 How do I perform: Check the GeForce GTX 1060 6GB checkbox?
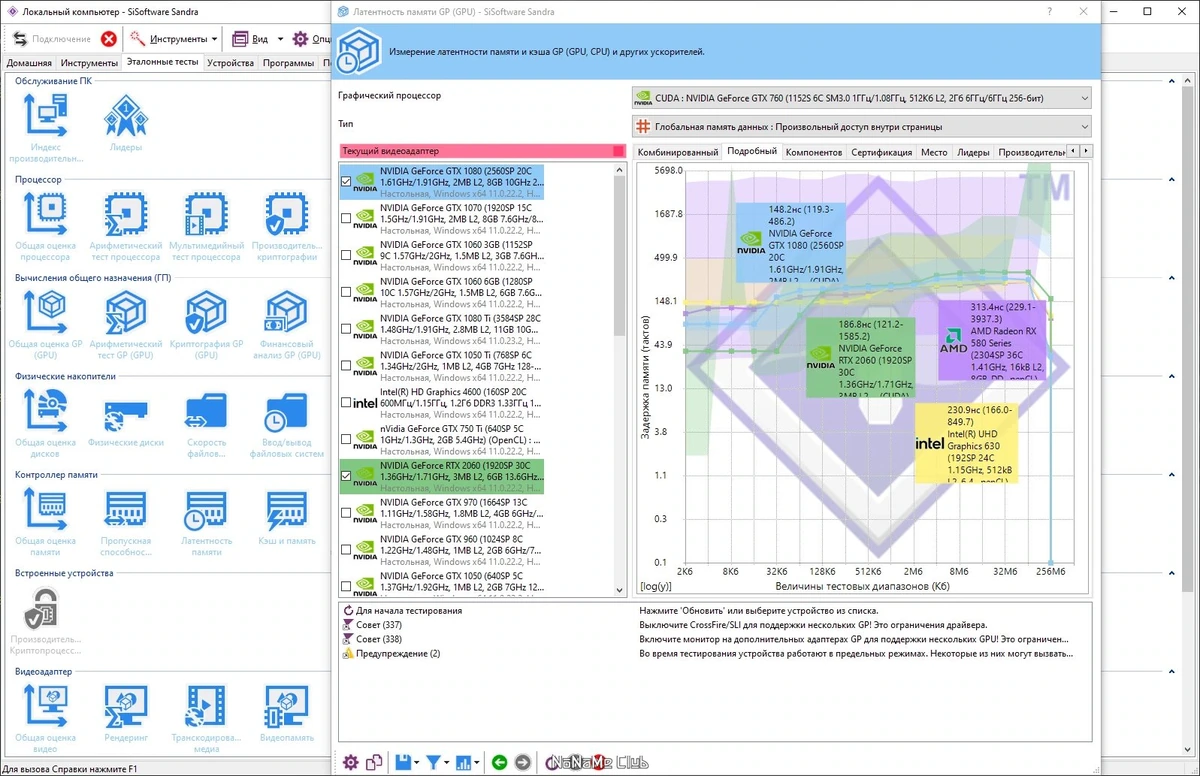(346, 293)
